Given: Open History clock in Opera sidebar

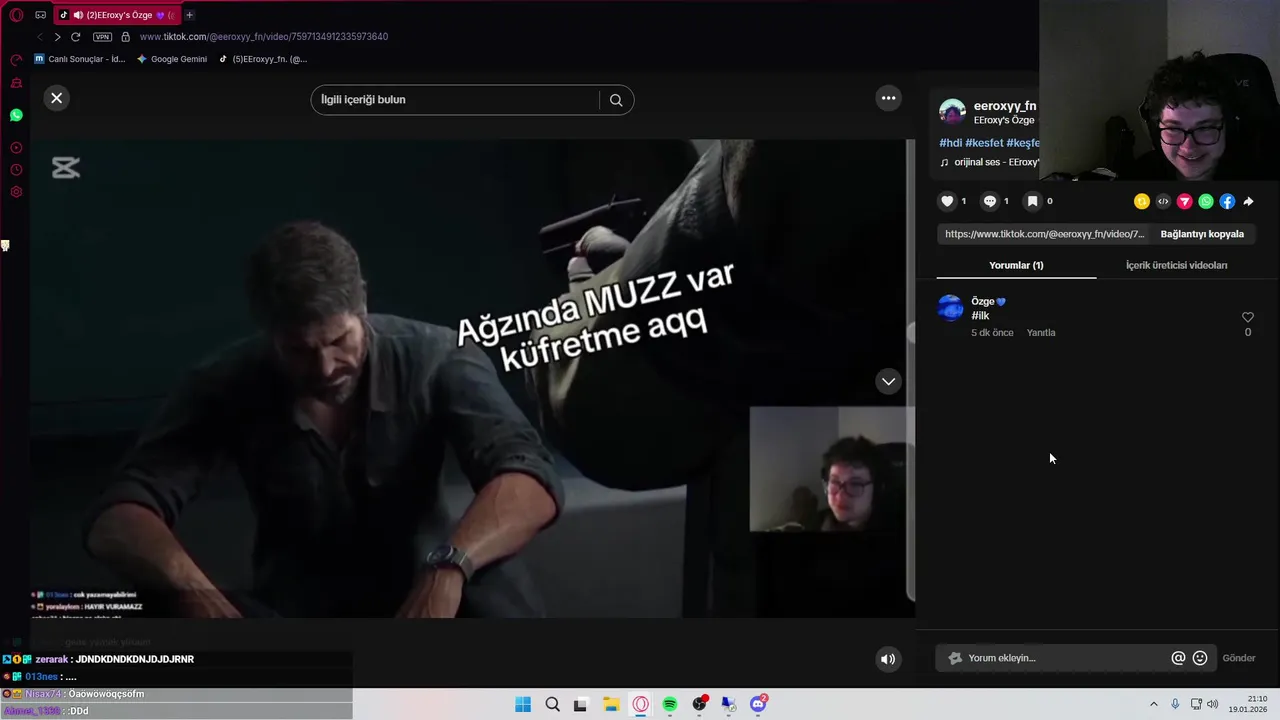Looking at the screenshot, I should 16,170.
